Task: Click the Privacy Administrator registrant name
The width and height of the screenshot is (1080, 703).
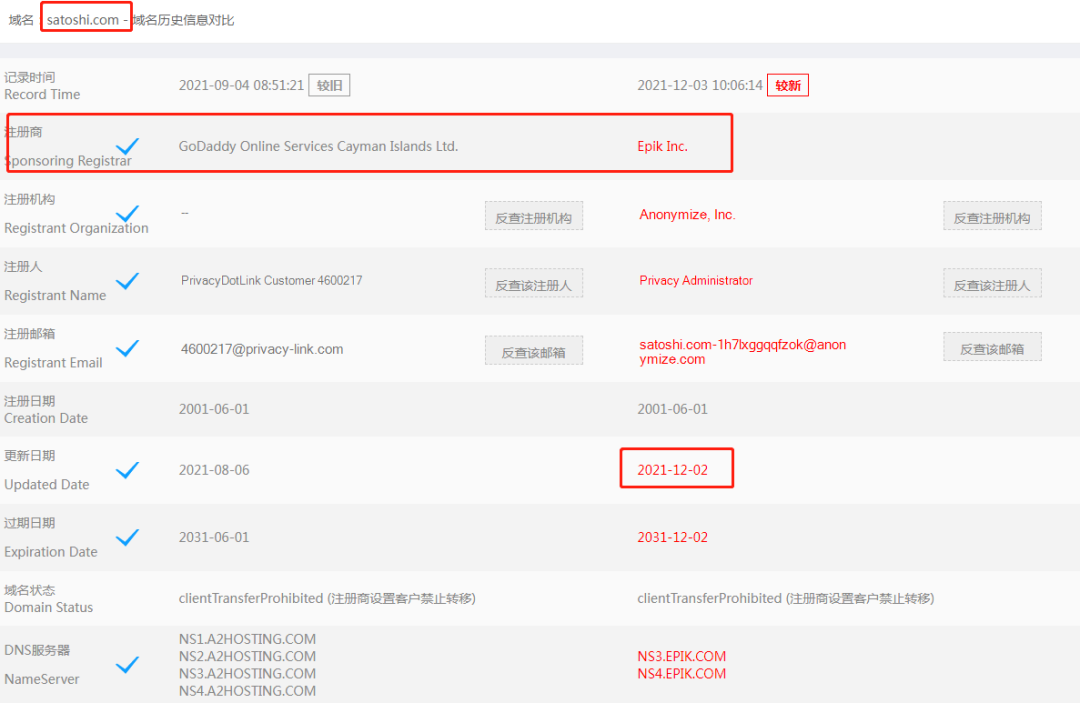Action: coord(696,280)
